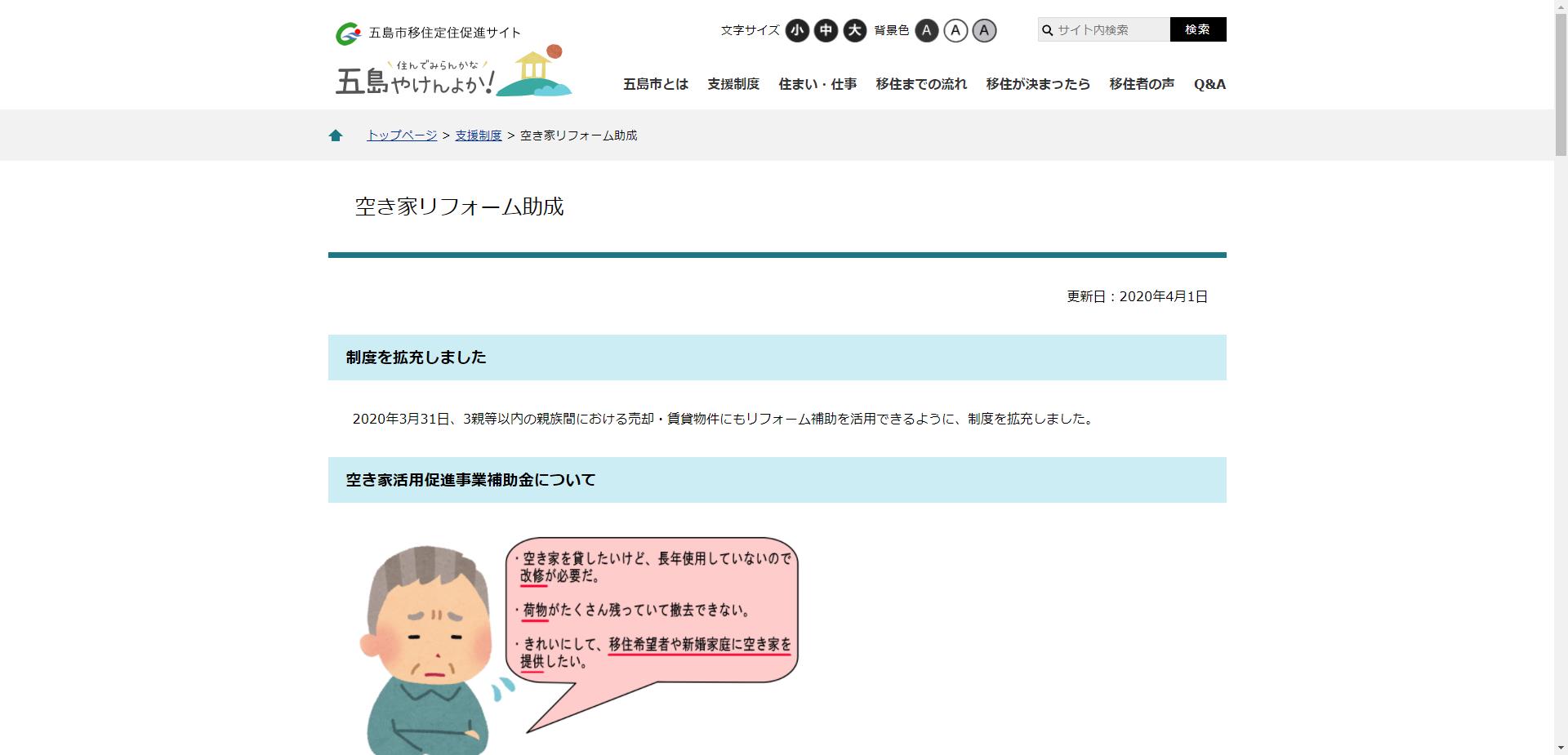Click the トップページ breadcrumb link
This screenshot has height=755, width=1568.
[x=401, y=135]
